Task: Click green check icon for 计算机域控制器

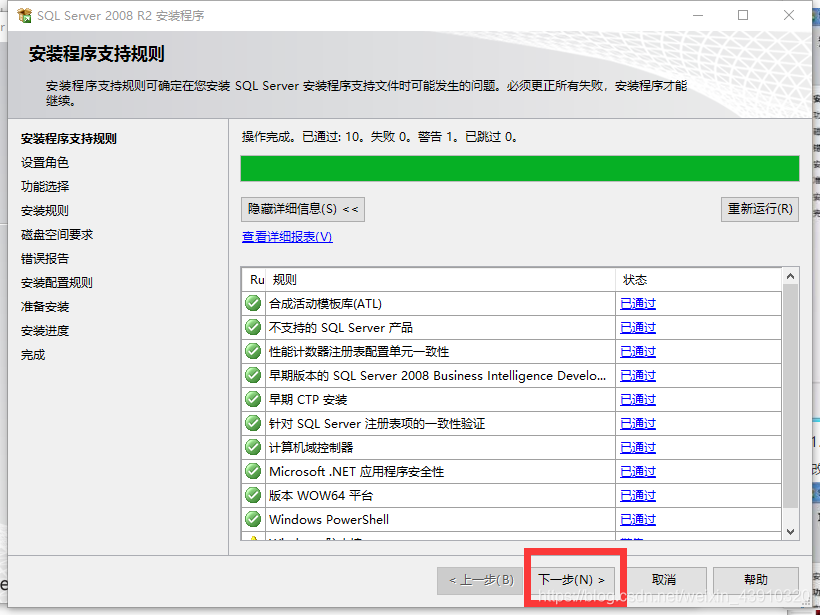Action: [253, 448]
